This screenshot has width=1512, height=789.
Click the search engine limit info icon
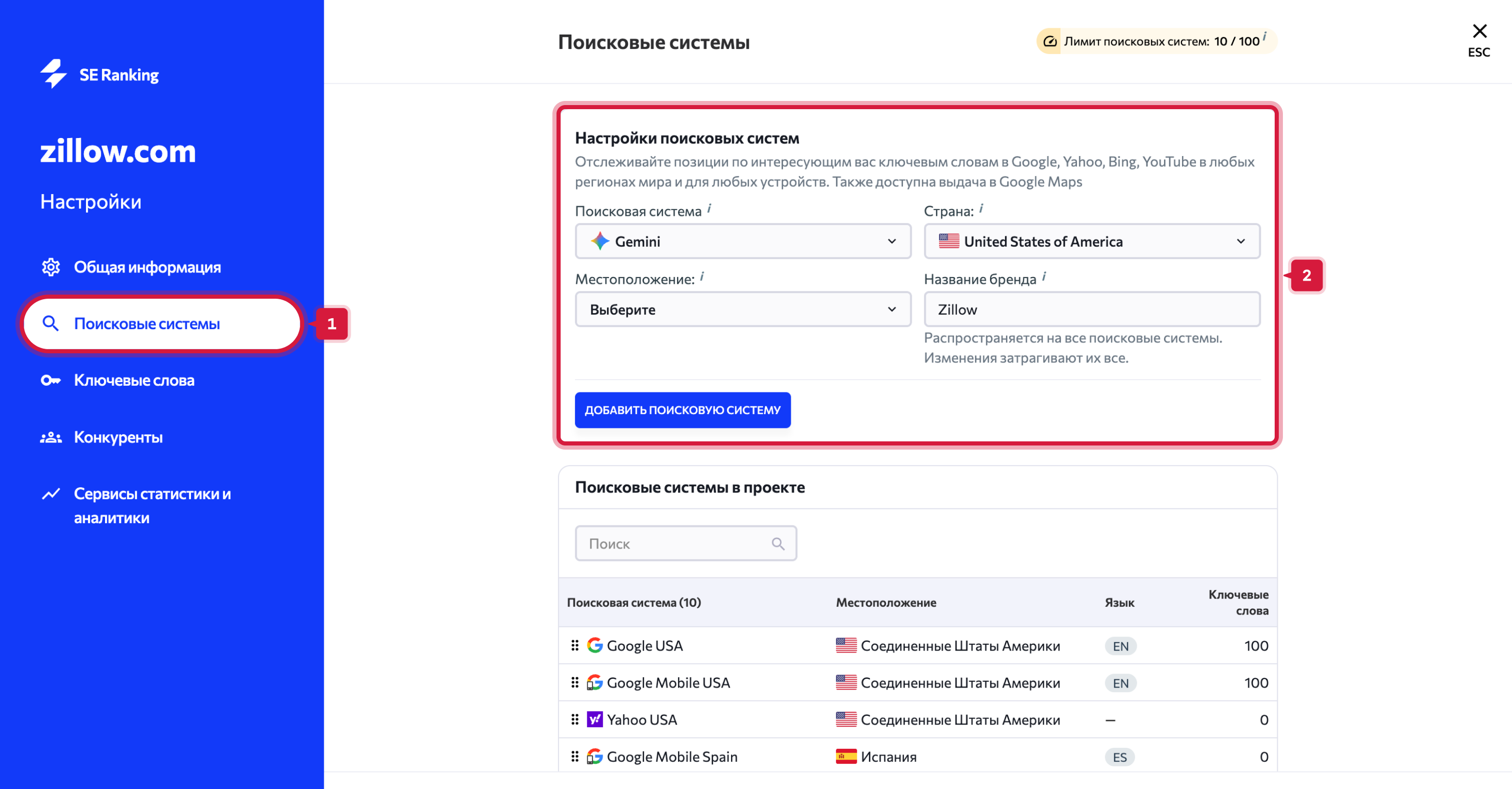[x=1264, y=36]
